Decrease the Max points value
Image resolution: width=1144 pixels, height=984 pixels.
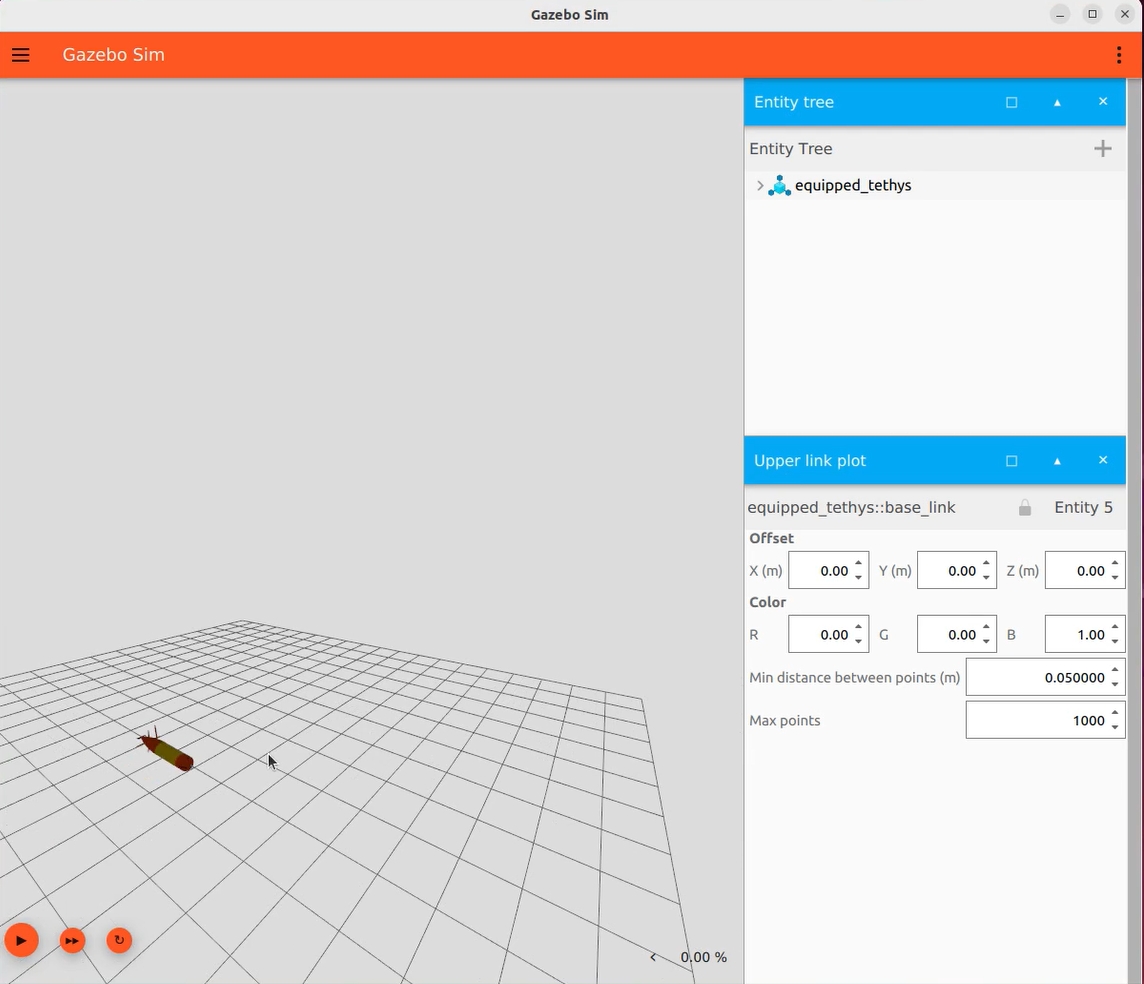pyautogui.click(x=1115, y=727)
